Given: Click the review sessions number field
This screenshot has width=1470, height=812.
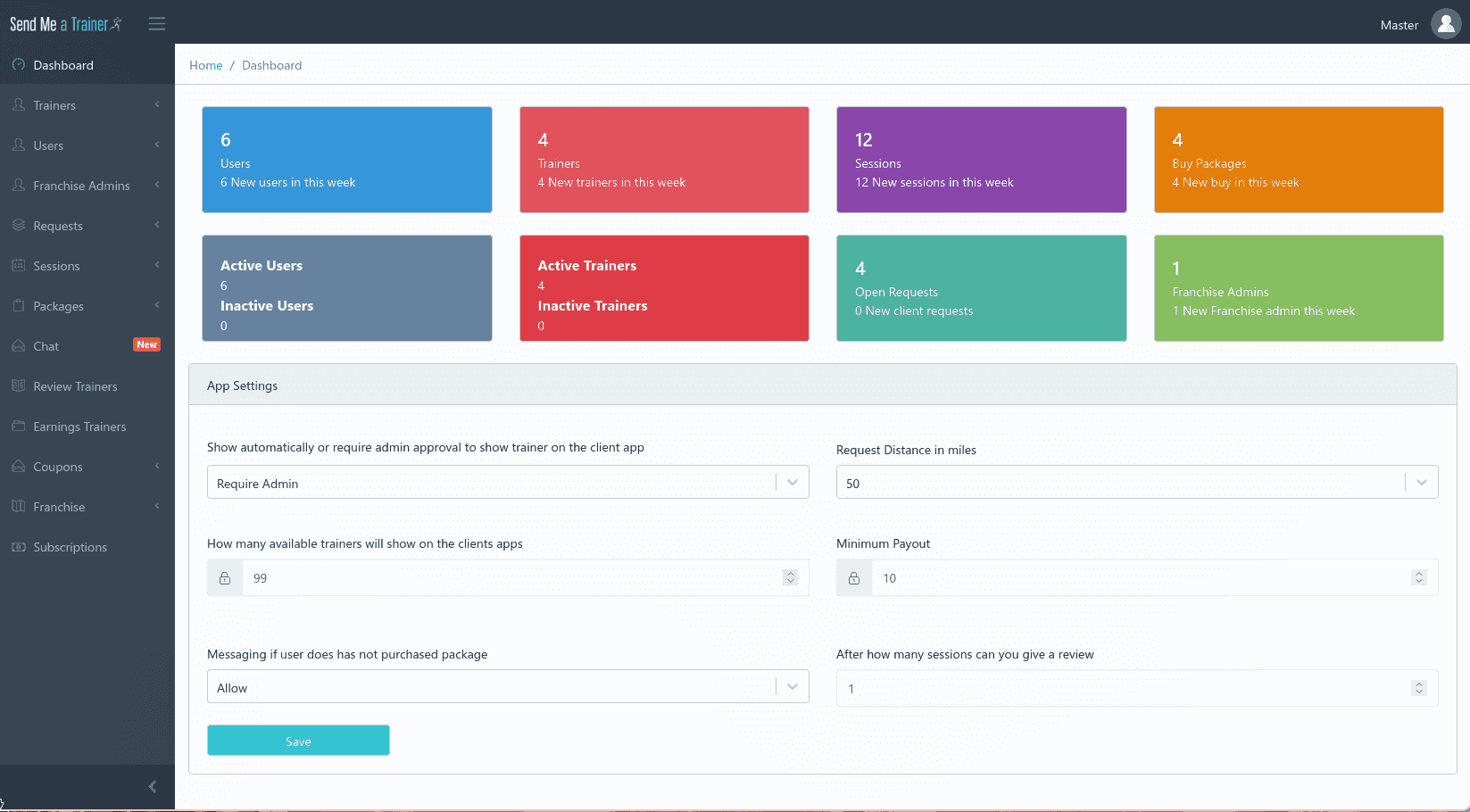Looking at the screenshot, I should point(1137,688).
